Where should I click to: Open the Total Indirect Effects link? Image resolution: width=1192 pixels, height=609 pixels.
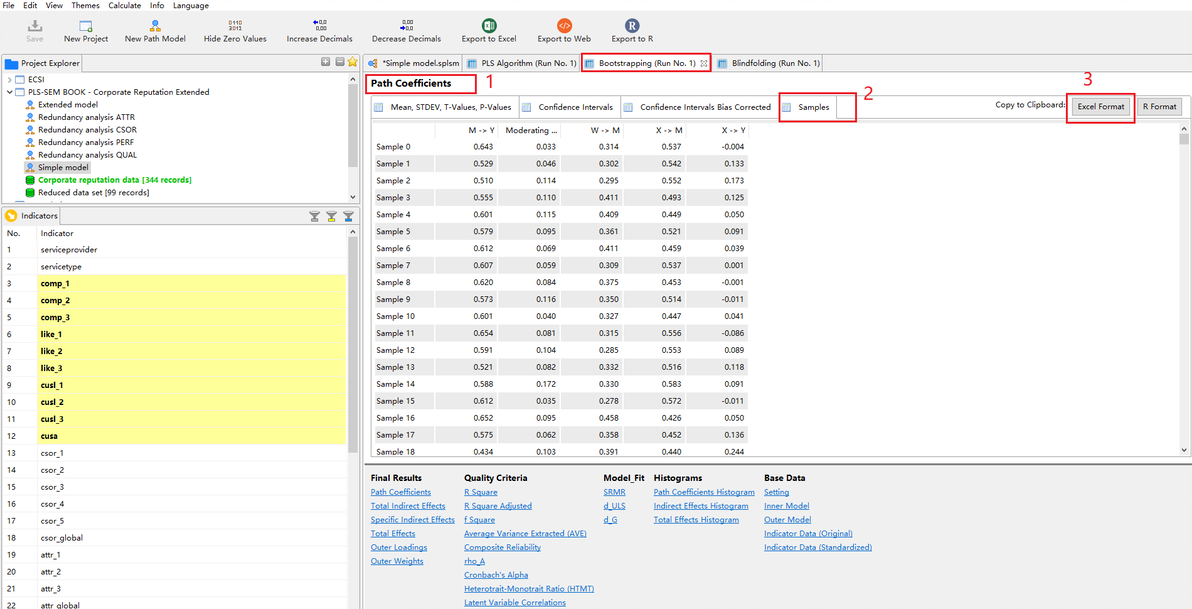click(x=408, y=506)
